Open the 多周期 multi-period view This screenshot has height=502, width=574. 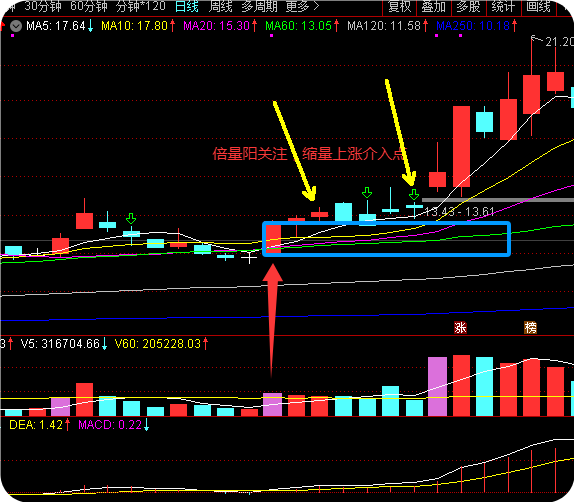(259, 6)
